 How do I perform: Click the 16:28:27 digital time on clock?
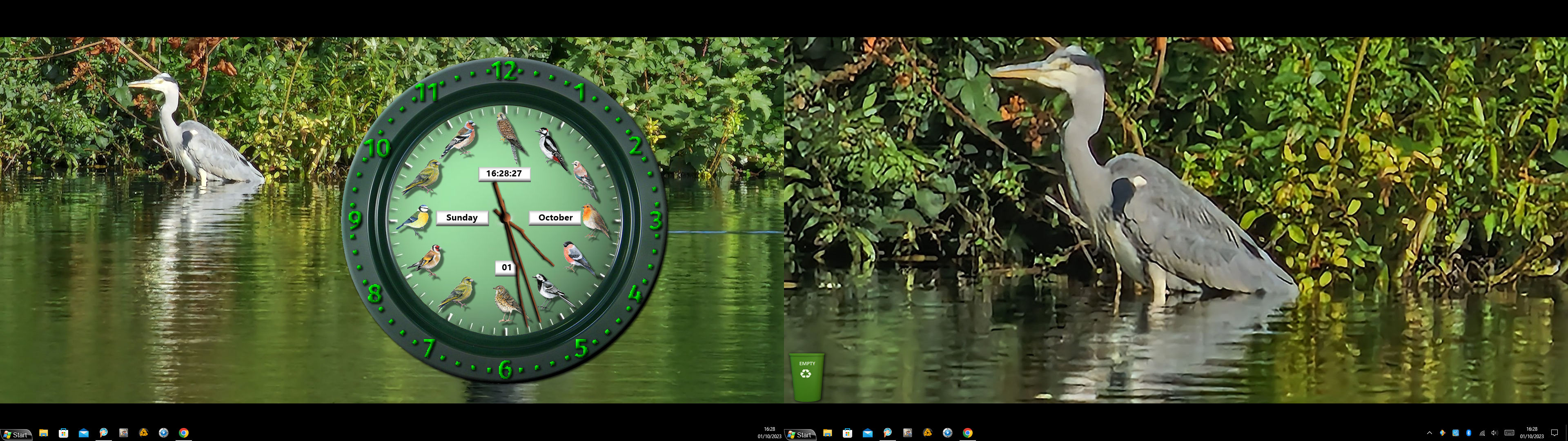(x=504, y=174)
